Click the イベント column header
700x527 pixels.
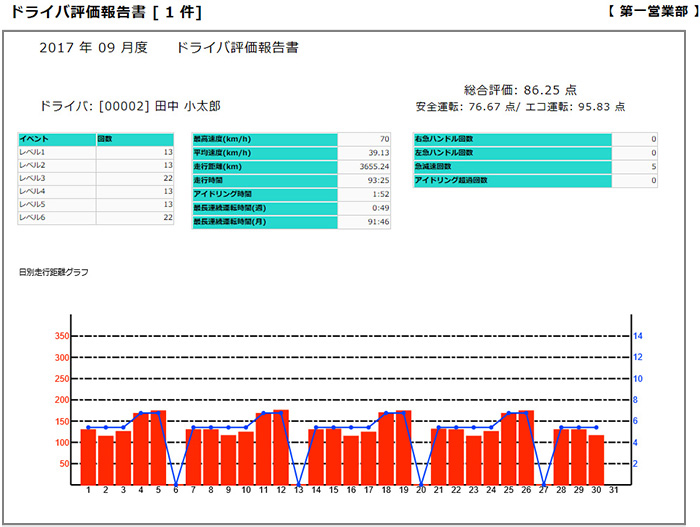[56, 139]
